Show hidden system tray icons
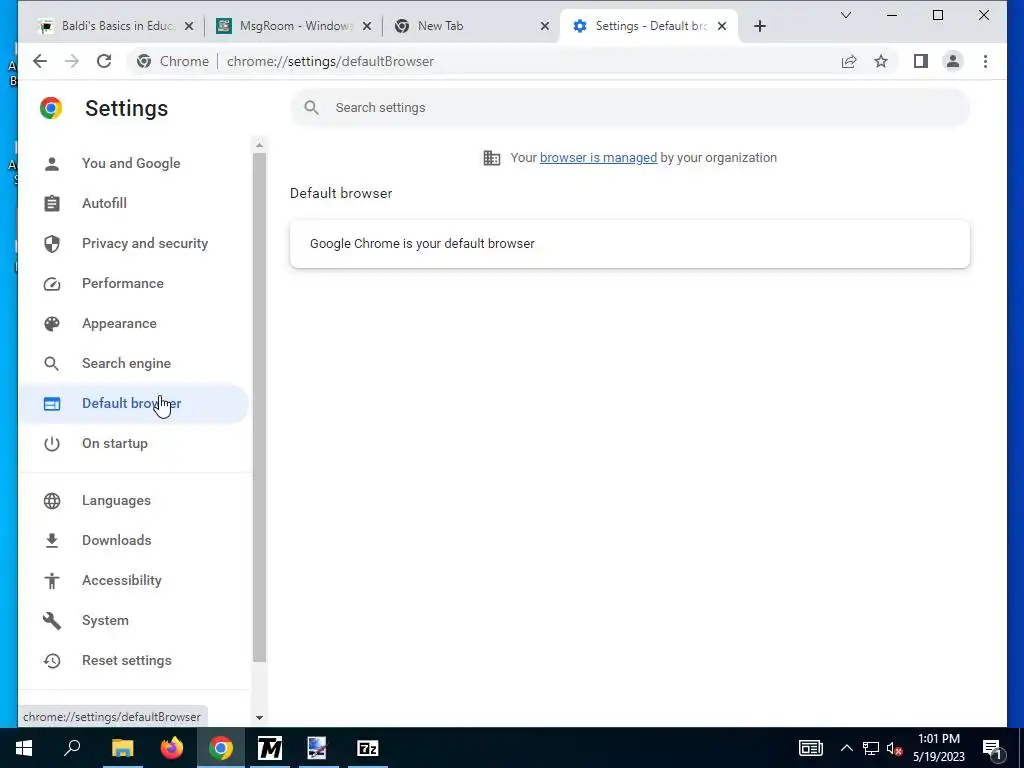Image resolution: width=1024 pixels, height=768 pixels. point(846,748)
